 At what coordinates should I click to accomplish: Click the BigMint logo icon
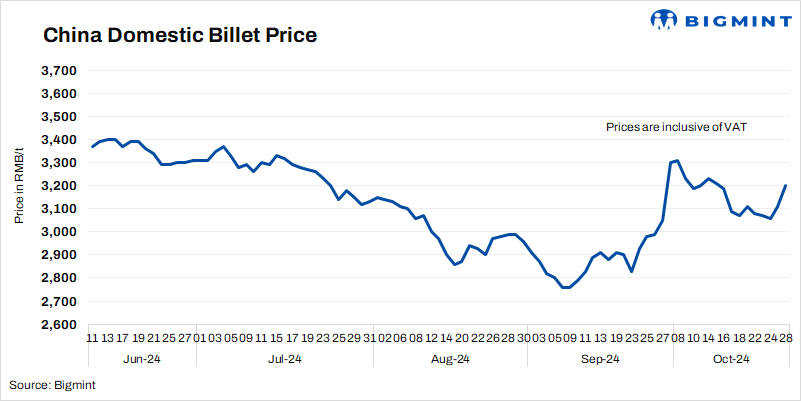[665, 20]
